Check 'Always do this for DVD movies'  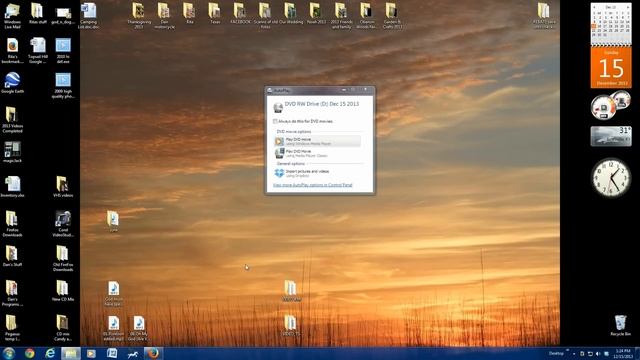(275, 121)
